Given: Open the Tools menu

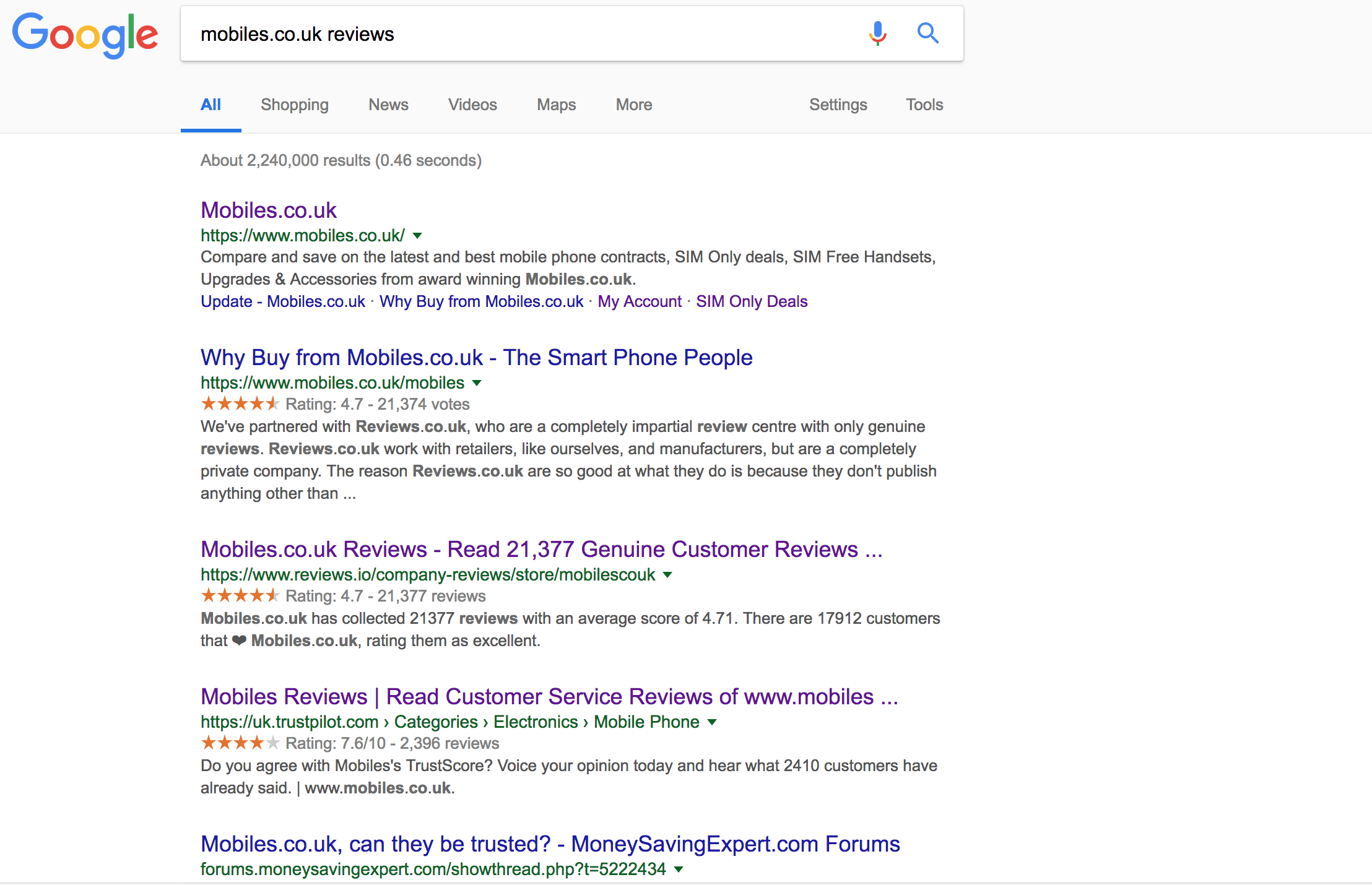Looking at the screenshot, I should tap(924, 105).
